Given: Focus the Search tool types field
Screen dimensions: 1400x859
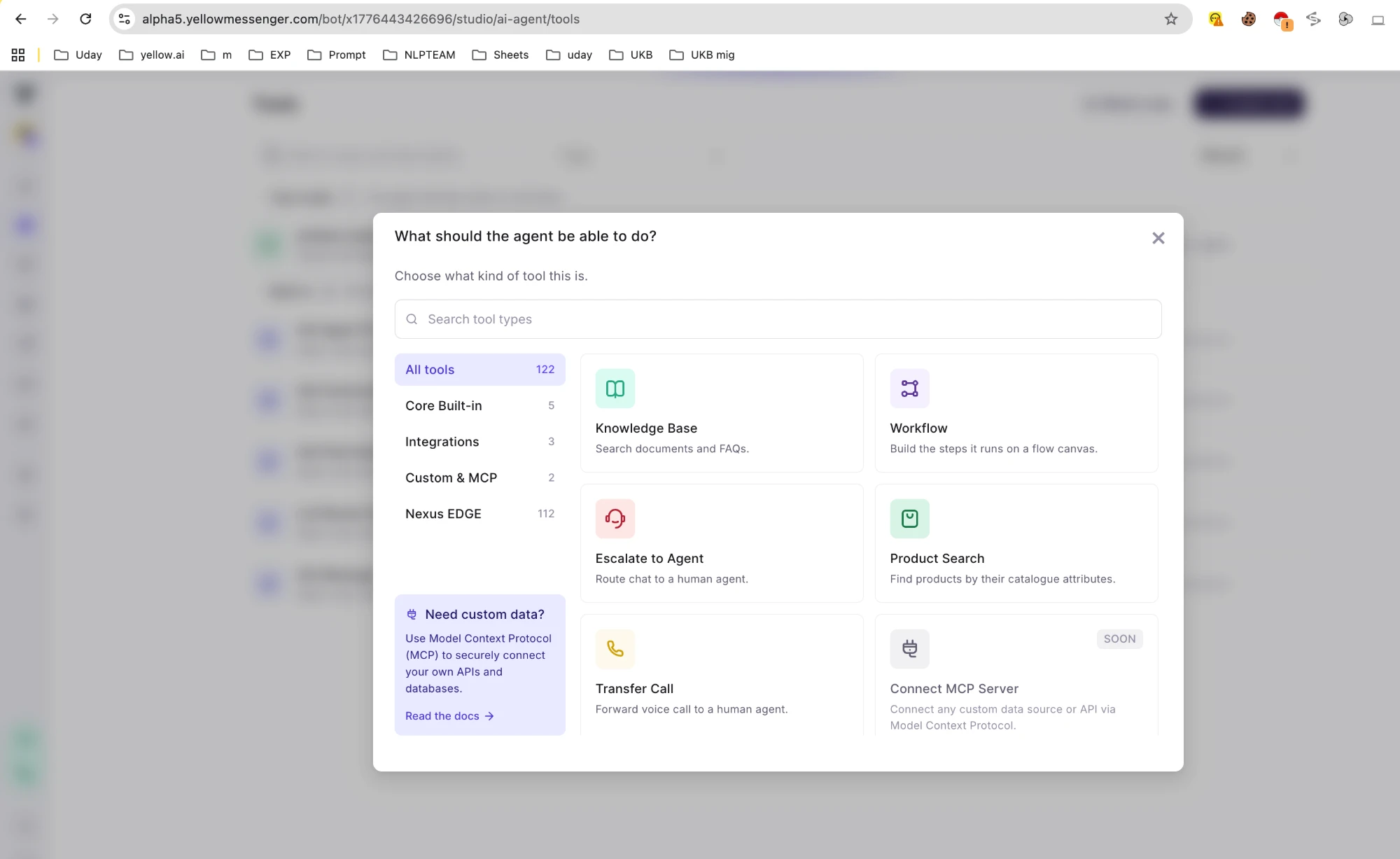Looking at the screenshot, I should [778, 319].
